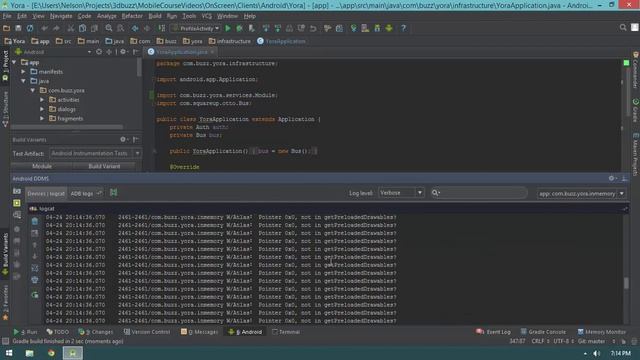The height and width of the screenshot is (360, 640).
Task: Expand the activities package
Action: pyautogui.click(x=42, y=100)
